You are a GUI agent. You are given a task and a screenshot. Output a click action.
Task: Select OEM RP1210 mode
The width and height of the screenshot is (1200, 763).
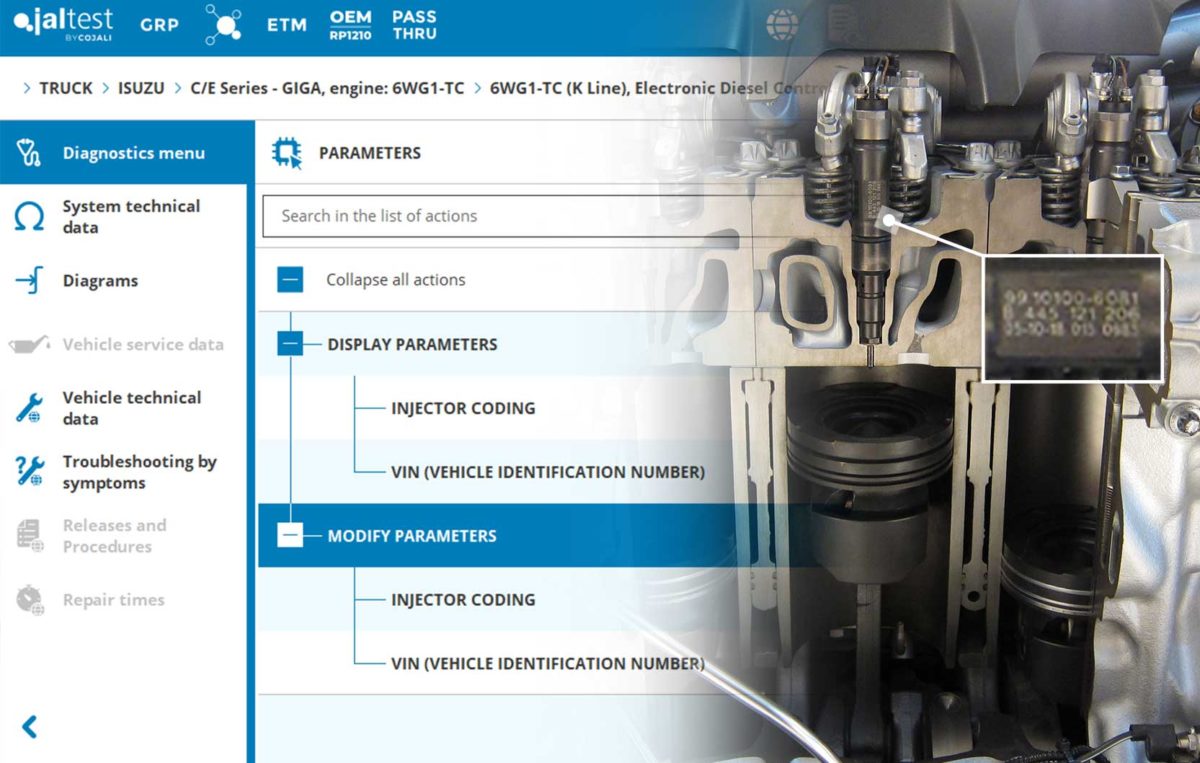coord(350,25)
